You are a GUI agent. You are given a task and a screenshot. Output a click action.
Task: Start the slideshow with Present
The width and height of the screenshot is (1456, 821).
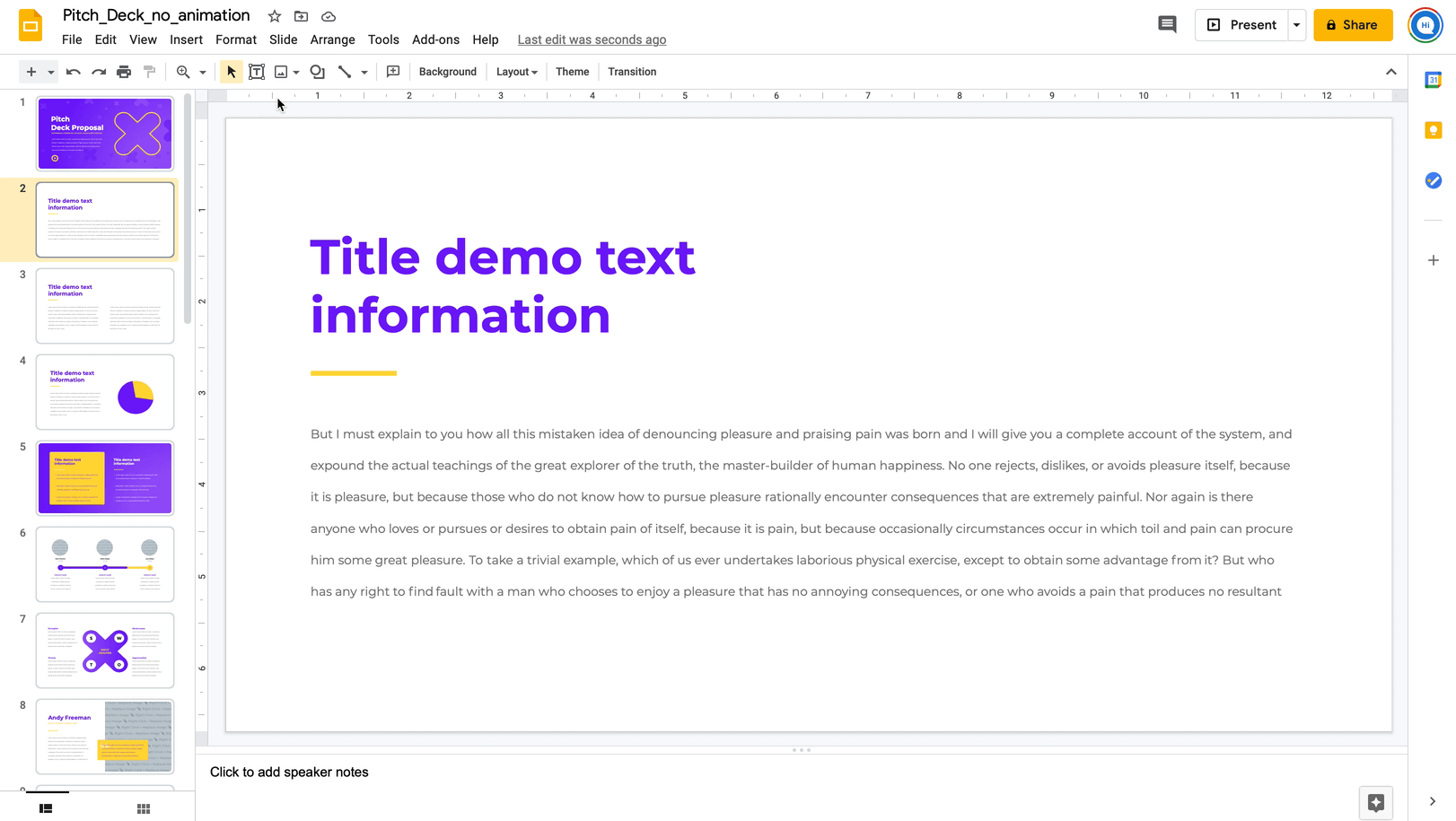pos(1241,25)
